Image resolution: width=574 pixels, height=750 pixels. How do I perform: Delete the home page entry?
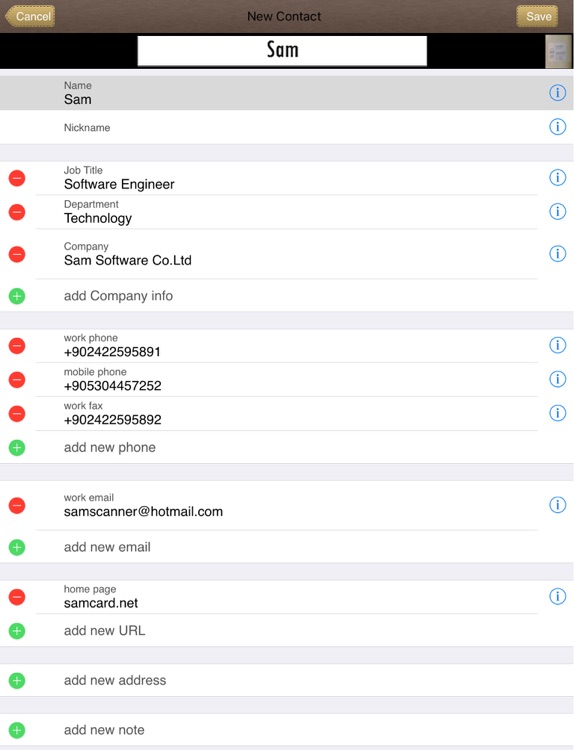pos(17,597)
